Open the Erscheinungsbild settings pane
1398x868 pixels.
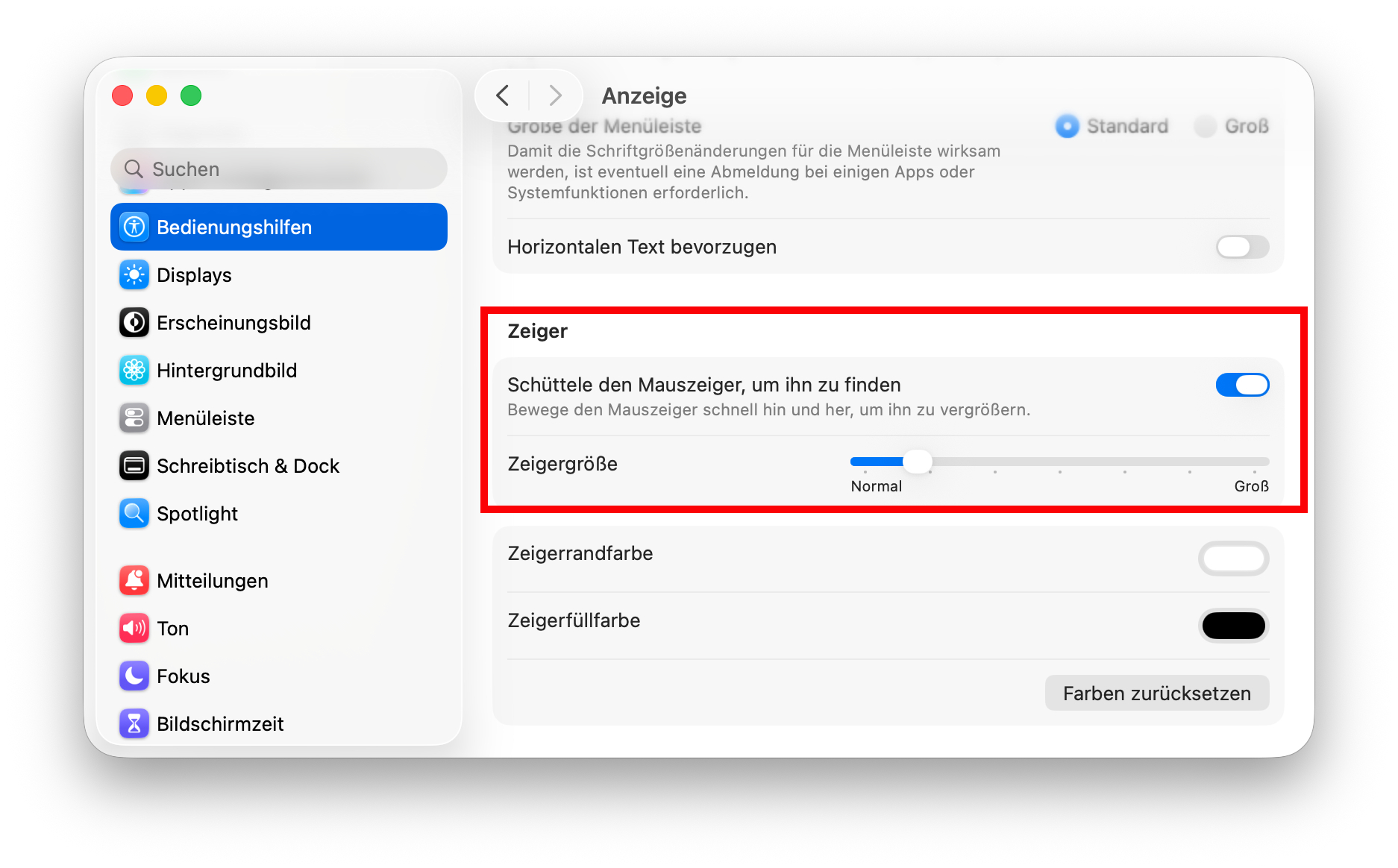pos(278,323)
